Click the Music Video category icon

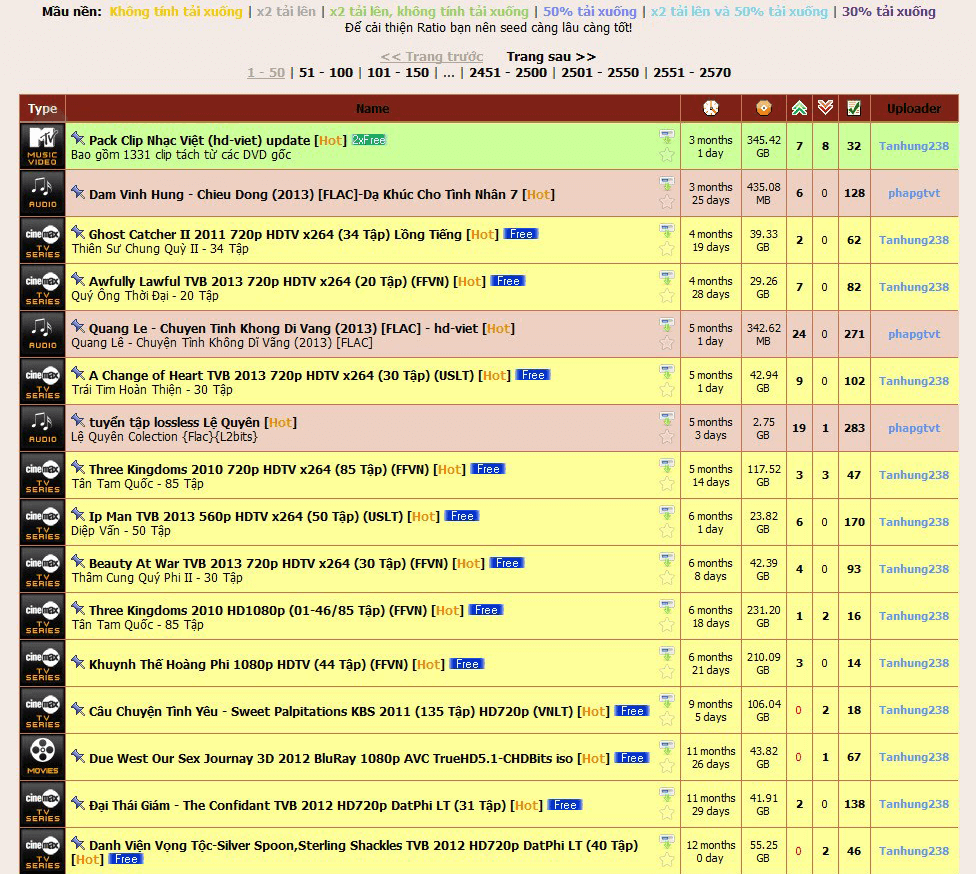42,146
